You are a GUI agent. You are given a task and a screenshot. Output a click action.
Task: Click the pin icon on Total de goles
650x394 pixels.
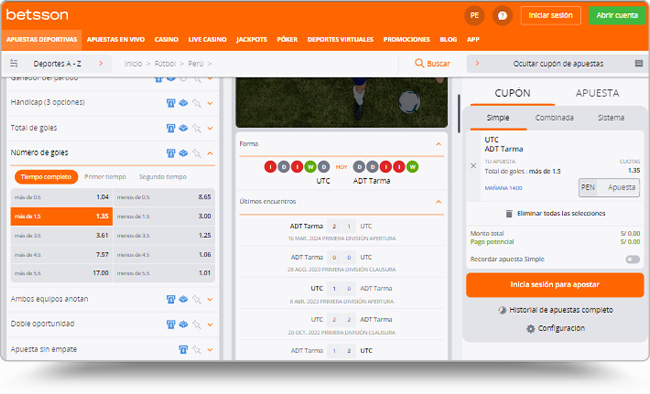tap(197, 128)
